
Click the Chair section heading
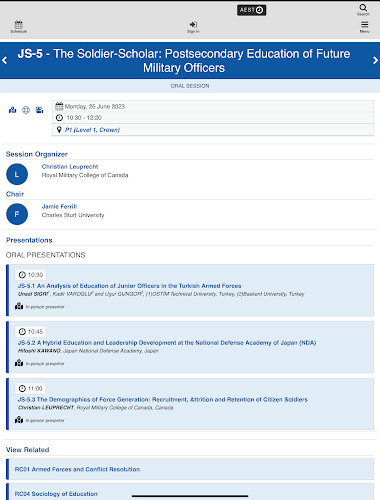coord(15,194)
